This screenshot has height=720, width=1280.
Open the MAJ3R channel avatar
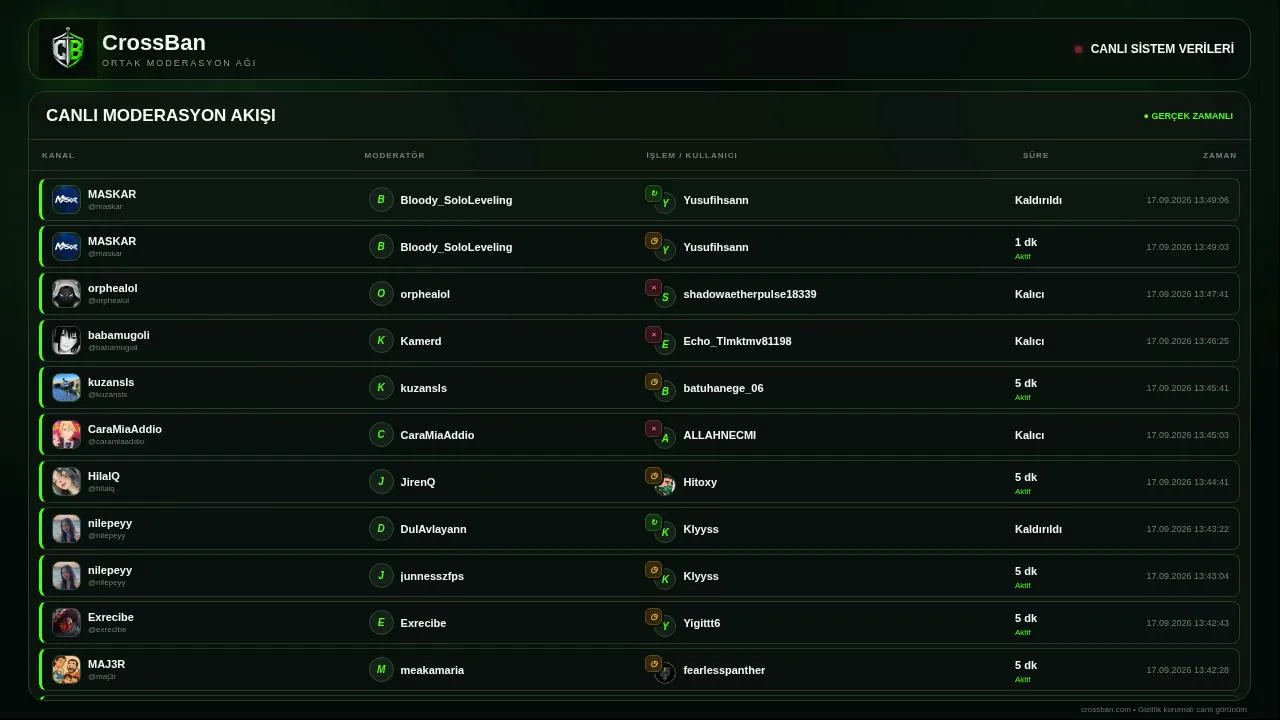pos(66,669)
